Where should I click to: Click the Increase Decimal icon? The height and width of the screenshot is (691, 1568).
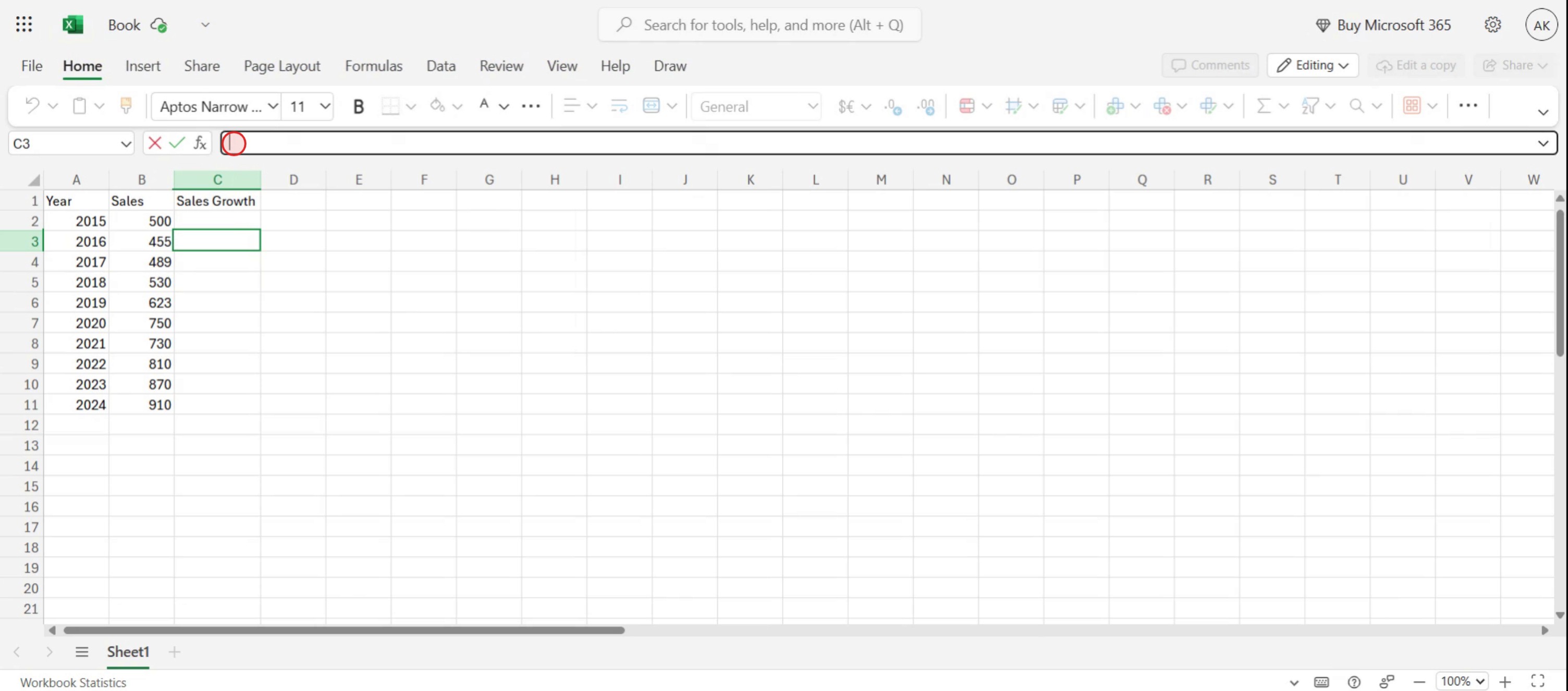point(892,106)
